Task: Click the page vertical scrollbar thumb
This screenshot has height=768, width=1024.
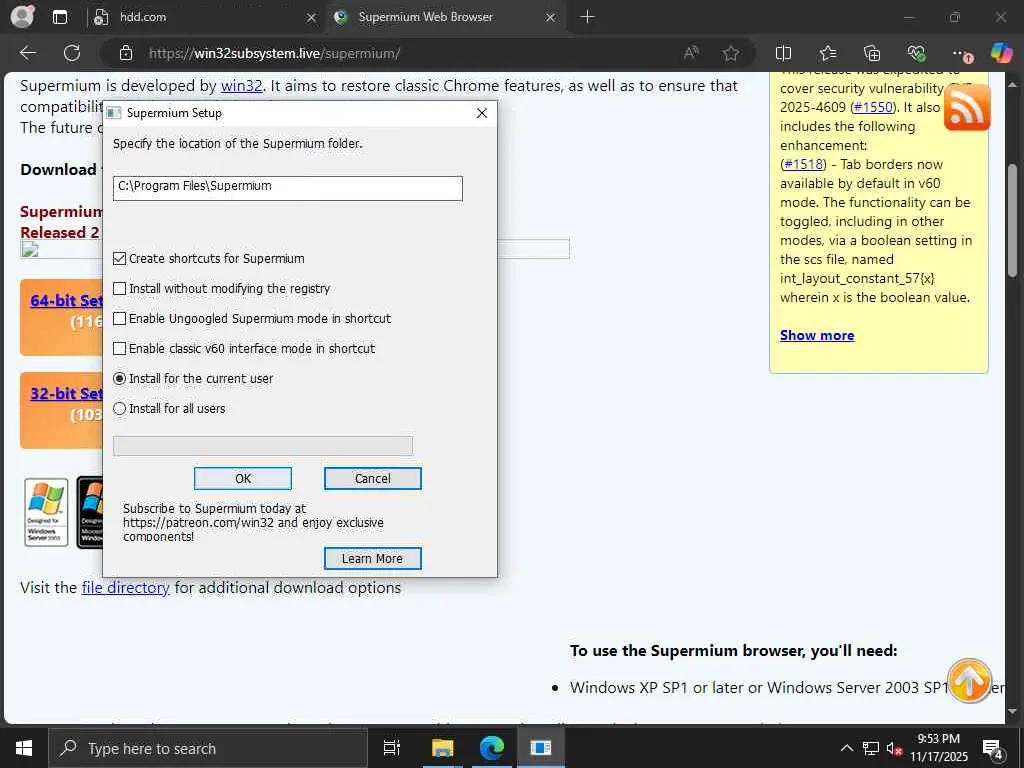Action: point(1013,221)
